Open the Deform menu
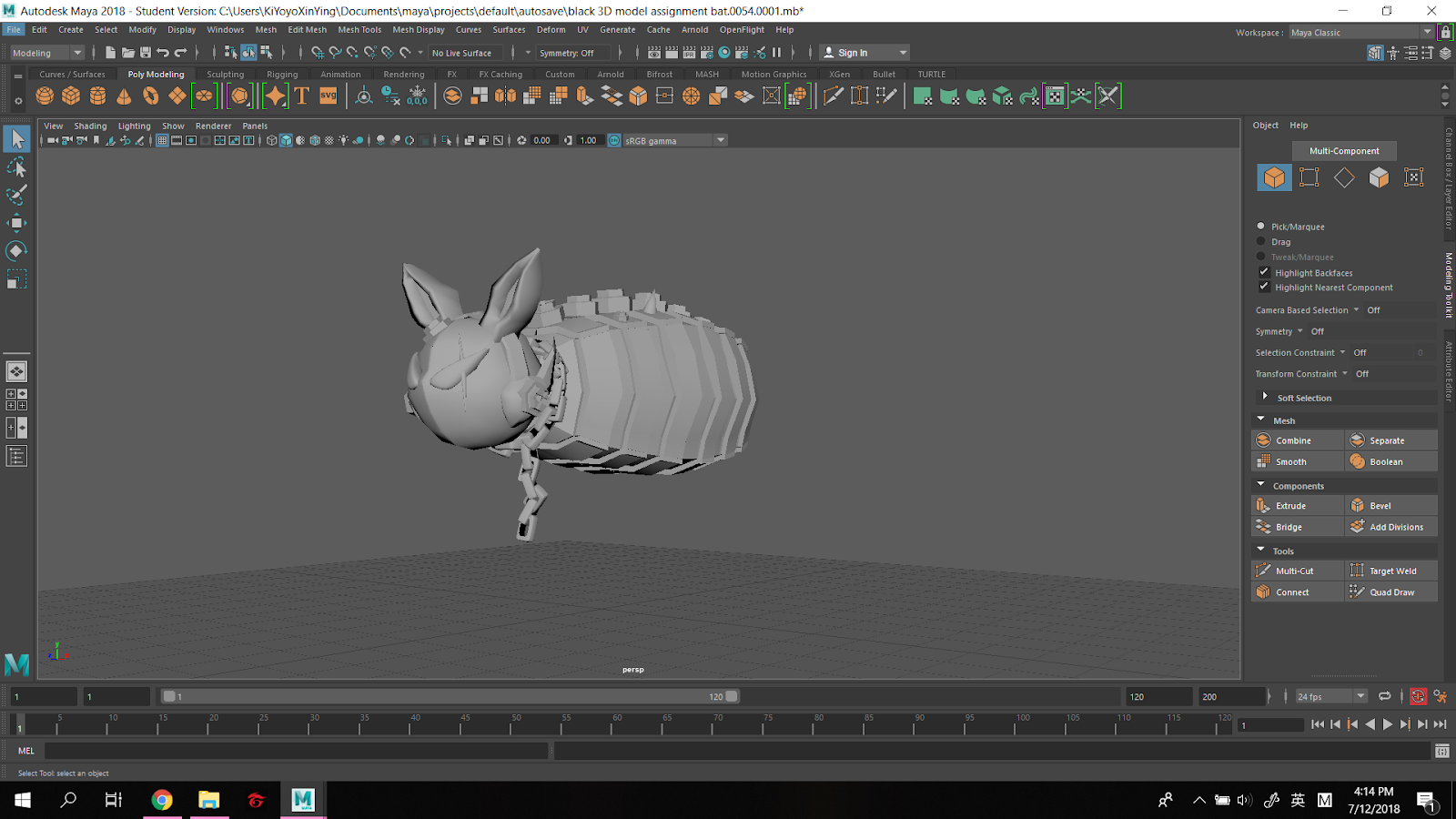Screen dimensions: 1456x819 click(551, 30)
